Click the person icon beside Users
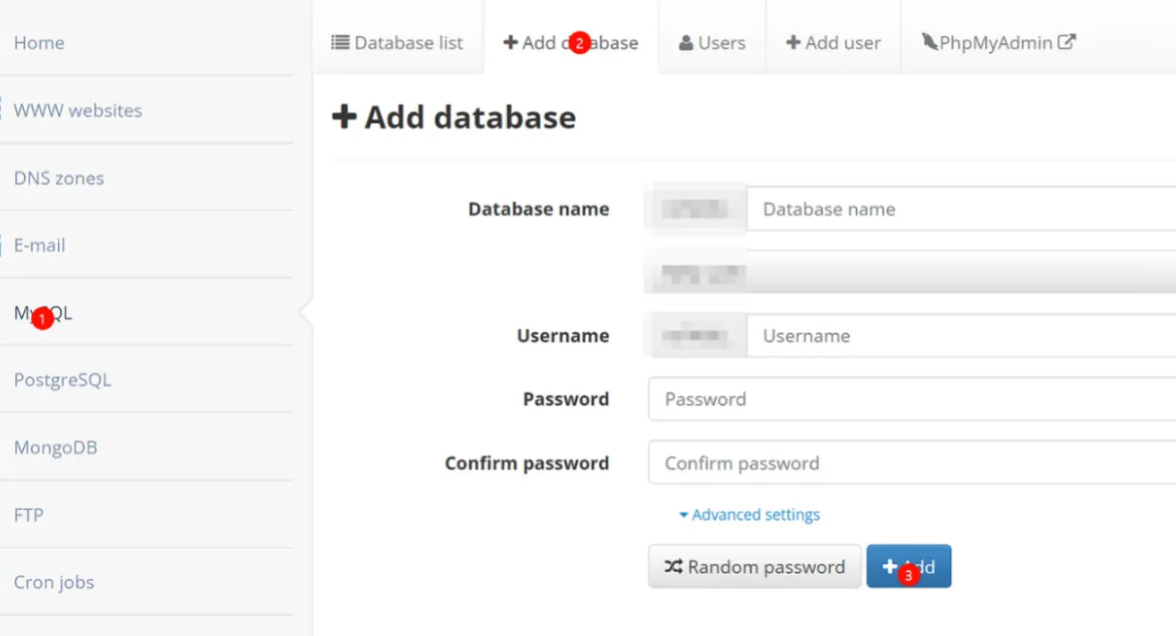This screenshot has width=1176, height=636. point(686,43)
